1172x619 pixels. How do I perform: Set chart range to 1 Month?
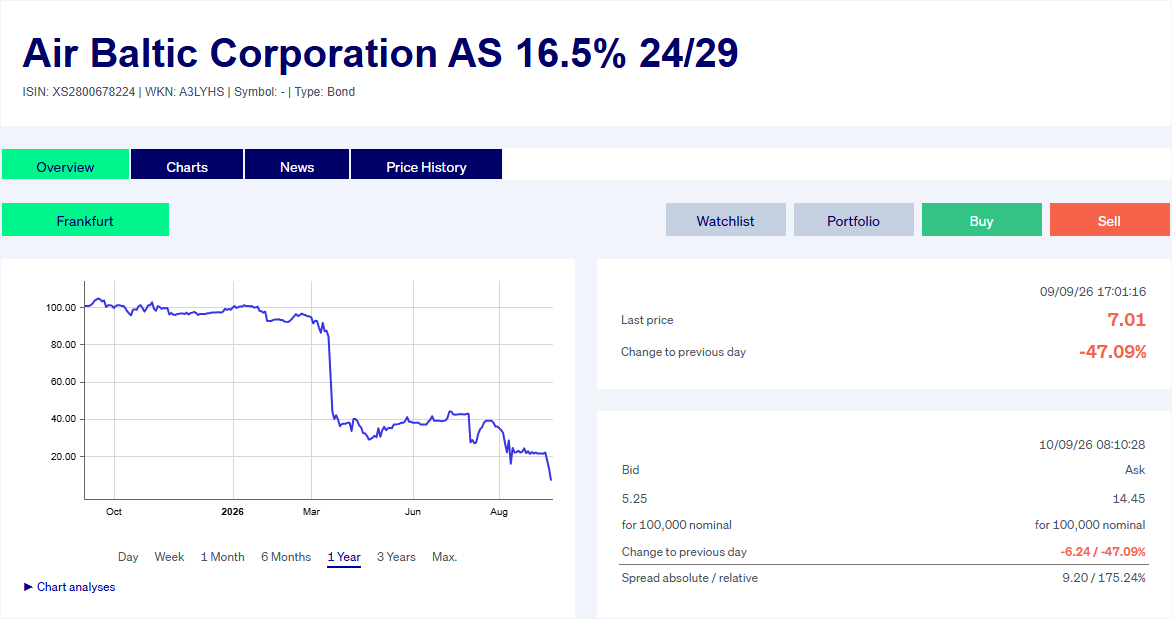point(223,557)
